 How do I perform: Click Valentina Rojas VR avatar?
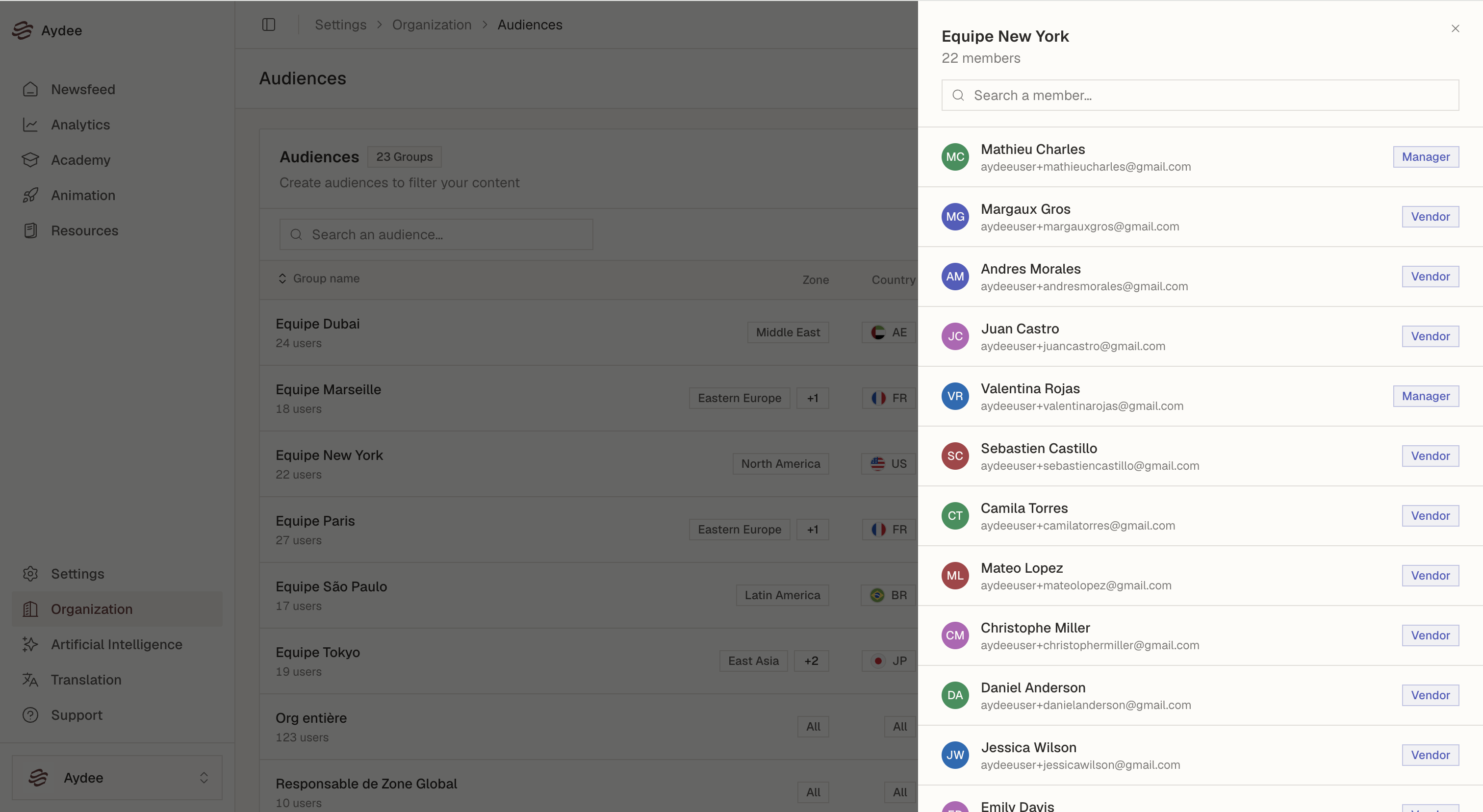[955, 396]
